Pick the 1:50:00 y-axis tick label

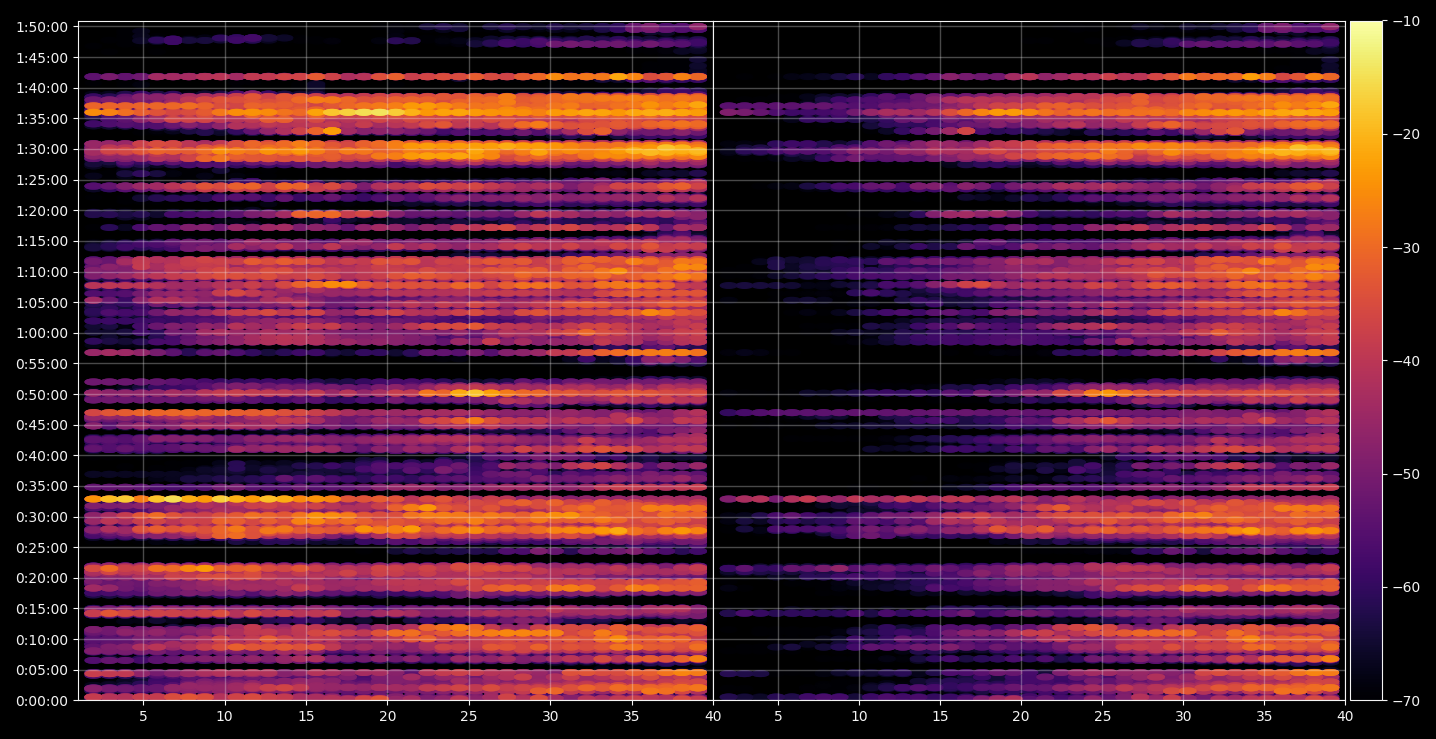click(x=42, y=27)
